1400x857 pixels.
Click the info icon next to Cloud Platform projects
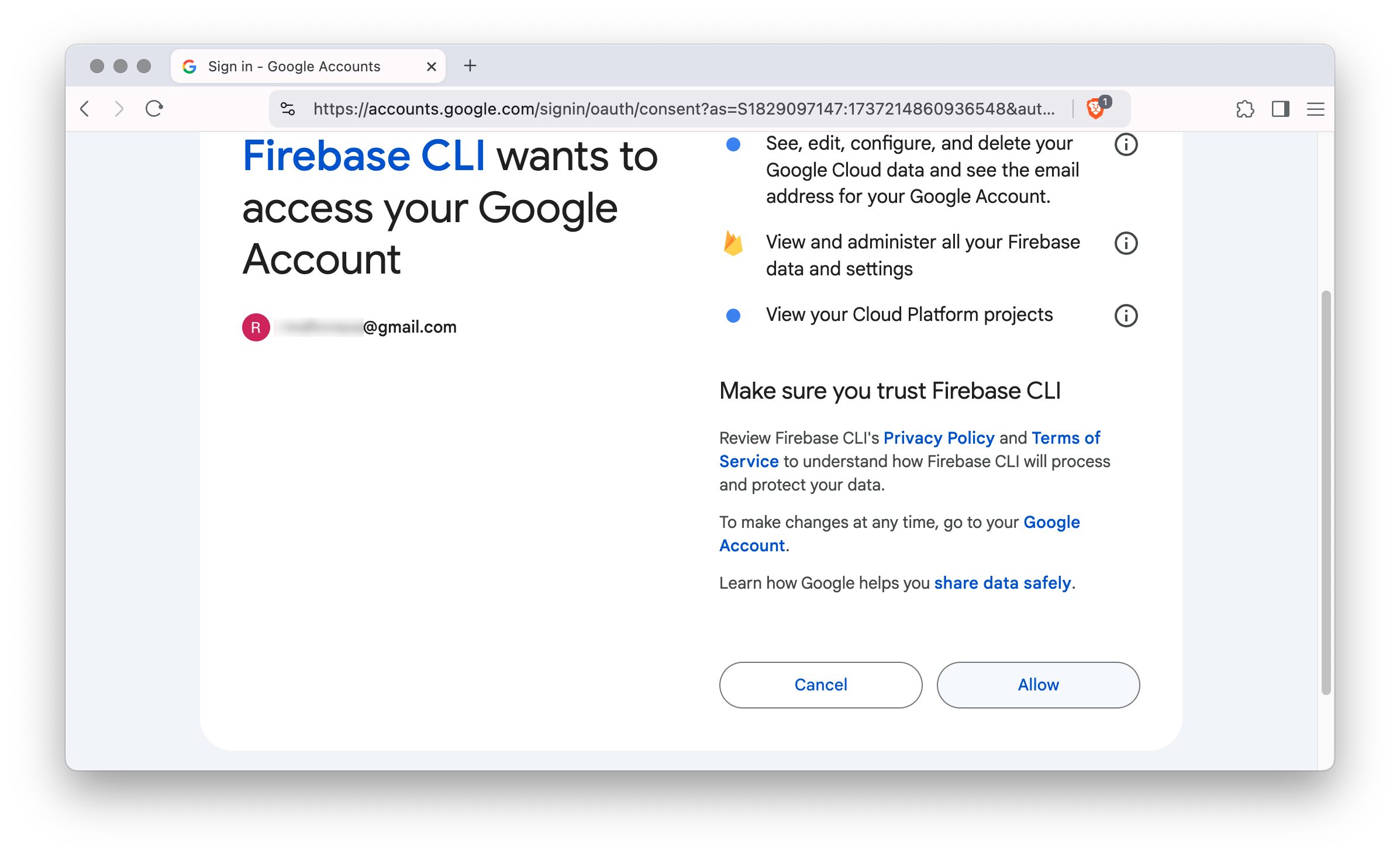point(1126,315)
